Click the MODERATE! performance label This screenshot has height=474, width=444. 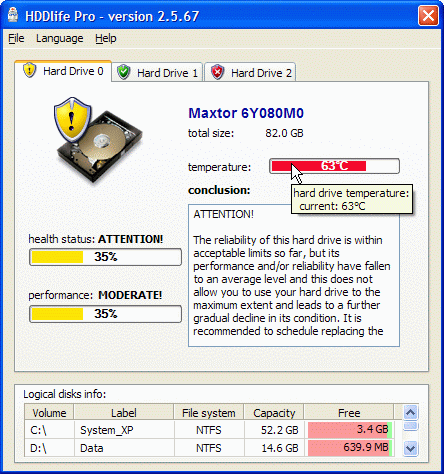pos(130,295)
